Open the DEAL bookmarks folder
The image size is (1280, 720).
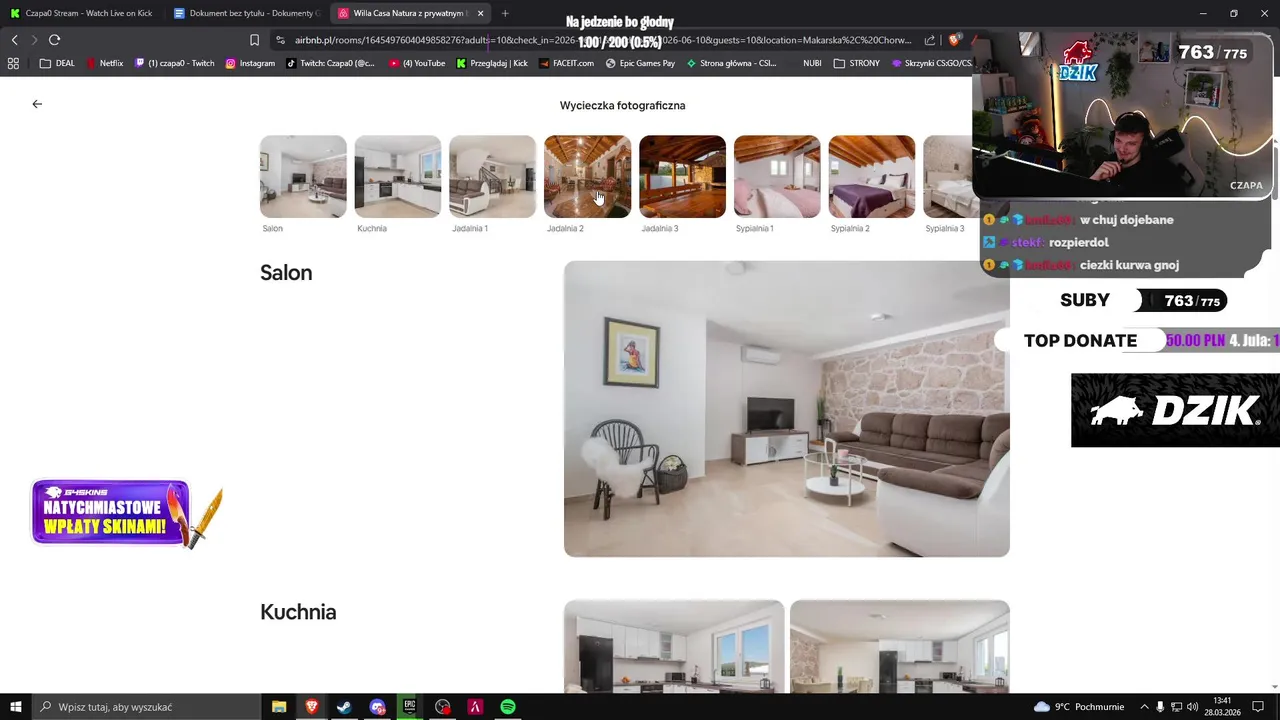[x=57, y=63]
